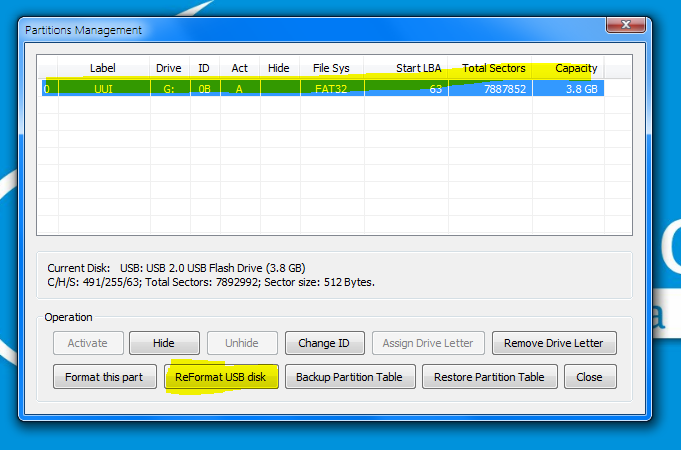Click the 3.8 GB capacity cell

(568, 89)
